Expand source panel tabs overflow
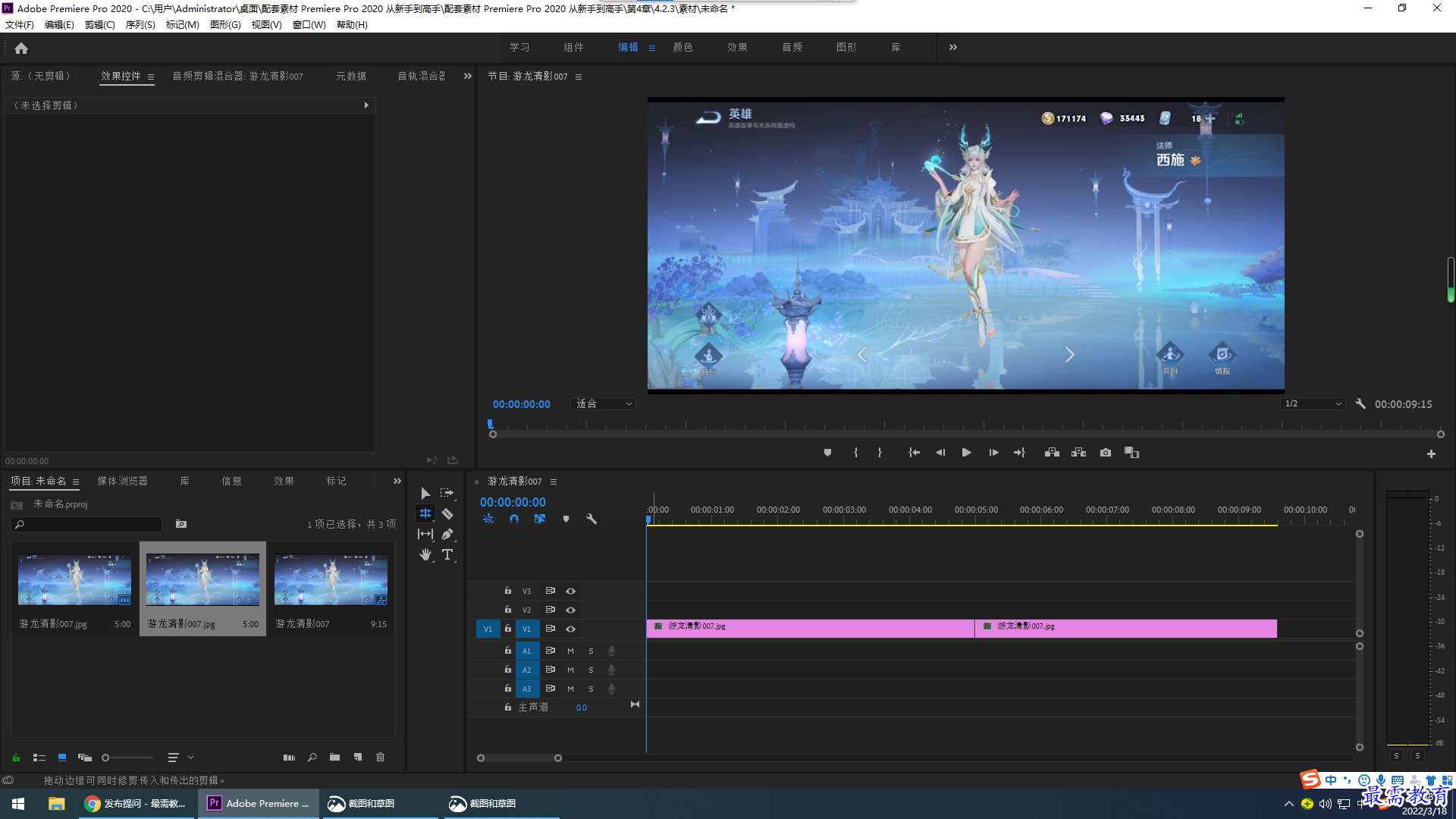 coord(468,76)
